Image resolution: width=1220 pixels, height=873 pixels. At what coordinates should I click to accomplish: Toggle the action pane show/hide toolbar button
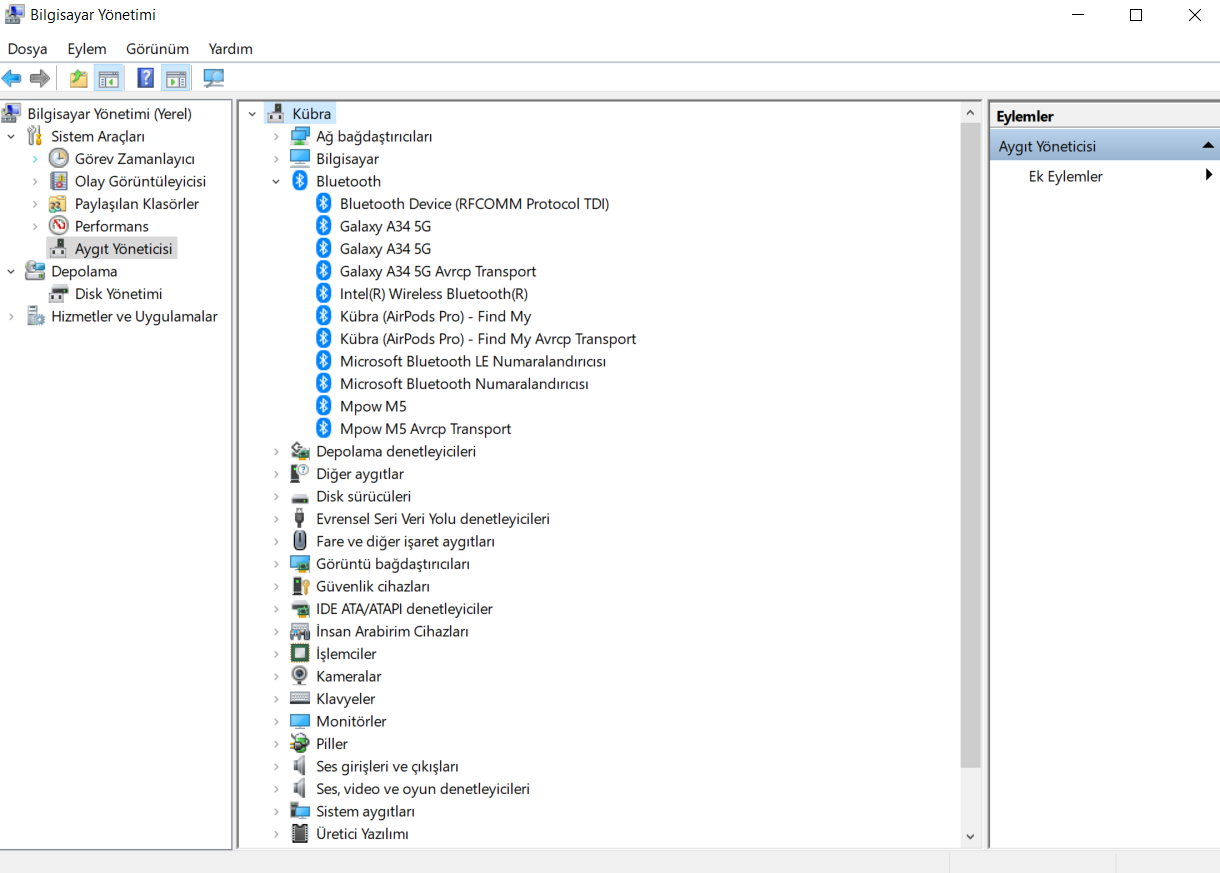tap(176, 78)
